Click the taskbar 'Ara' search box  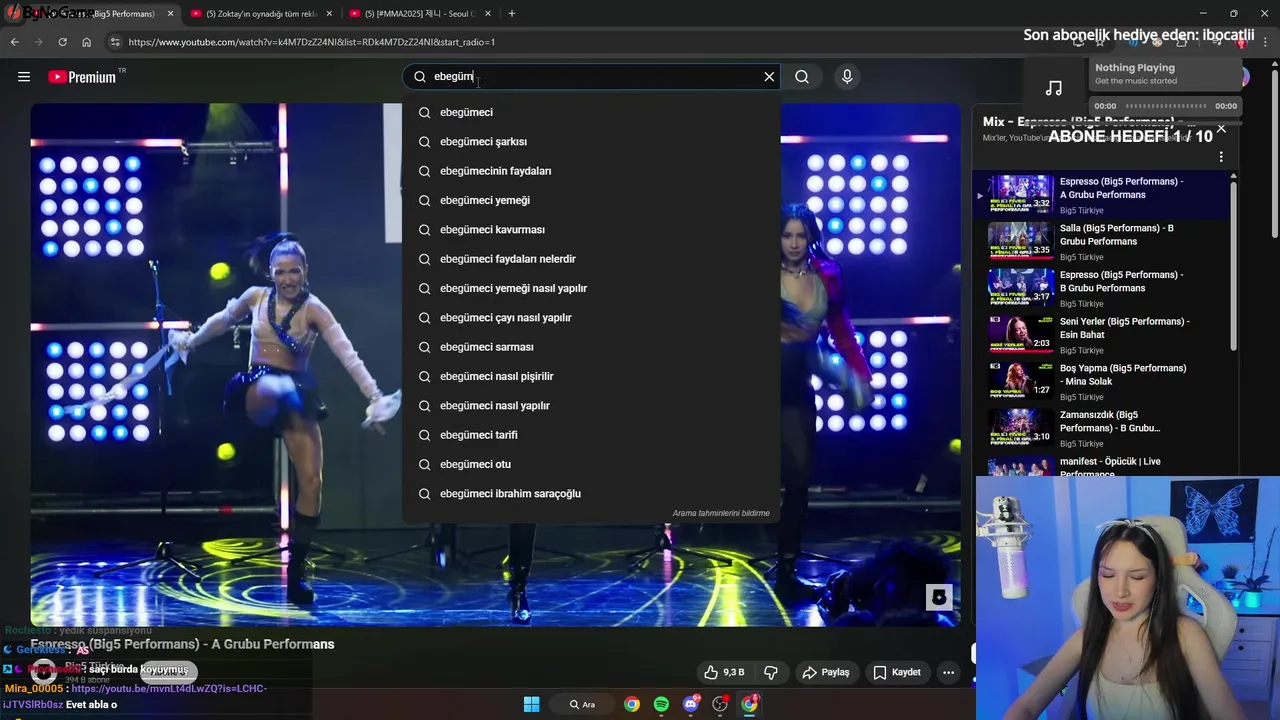(x=582, y=704)
